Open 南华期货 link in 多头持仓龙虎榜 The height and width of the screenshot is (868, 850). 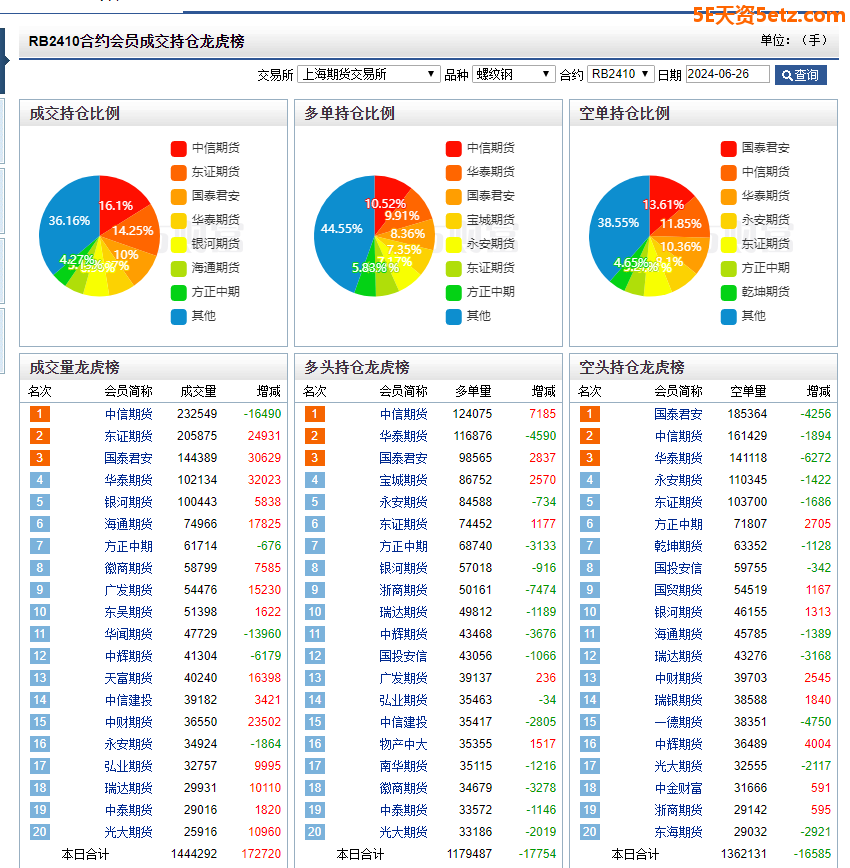click(403, 766)
